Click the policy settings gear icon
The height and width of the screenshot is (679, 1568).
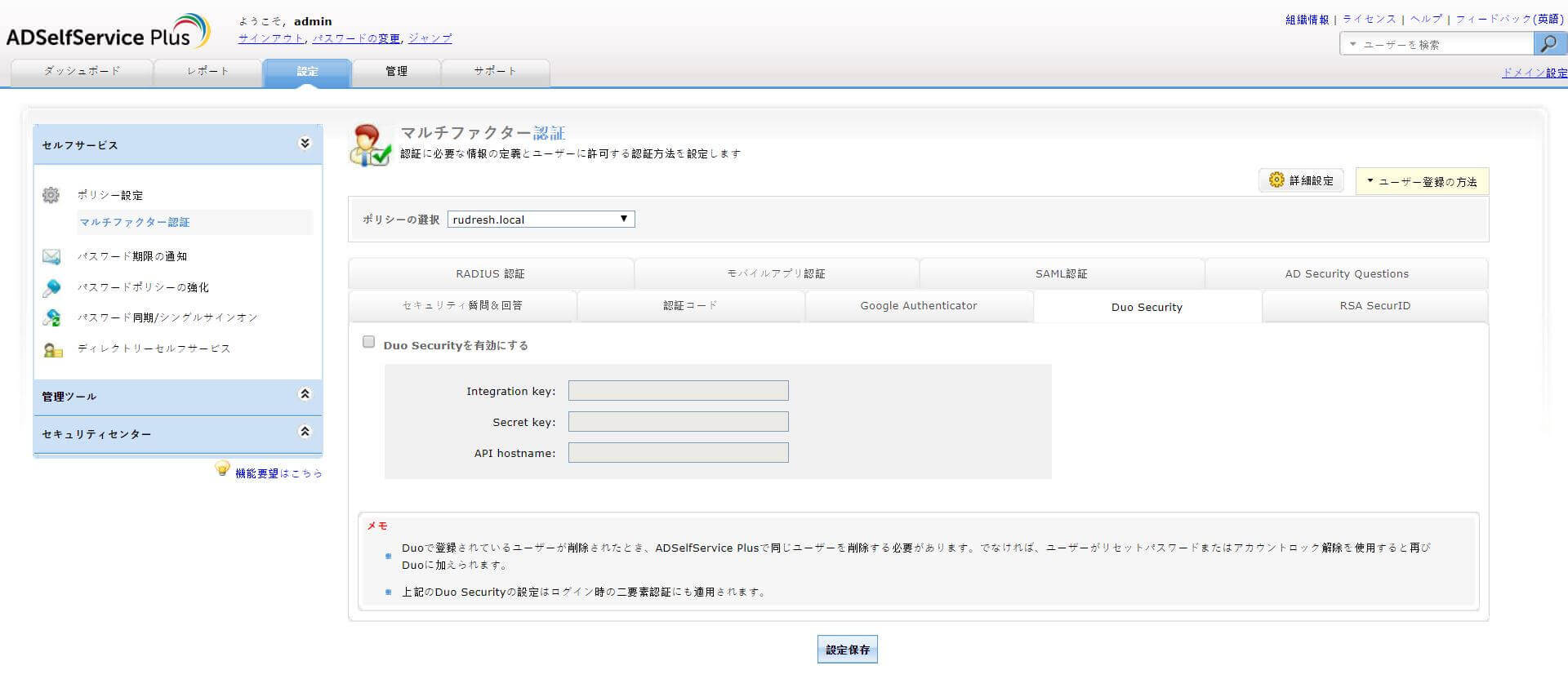(51, 195)
